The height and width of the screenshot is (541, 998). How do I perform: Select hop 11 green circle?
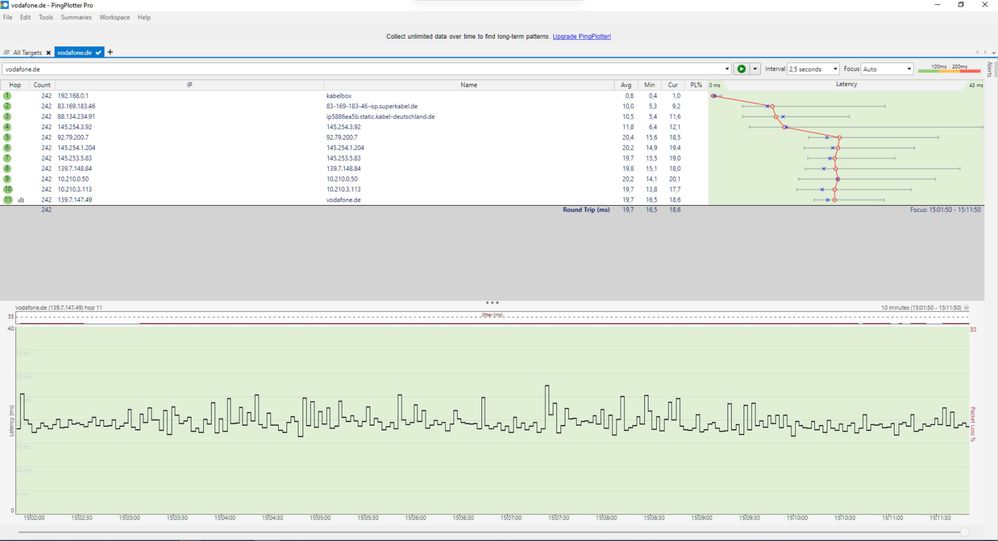(x=8, y=200)
